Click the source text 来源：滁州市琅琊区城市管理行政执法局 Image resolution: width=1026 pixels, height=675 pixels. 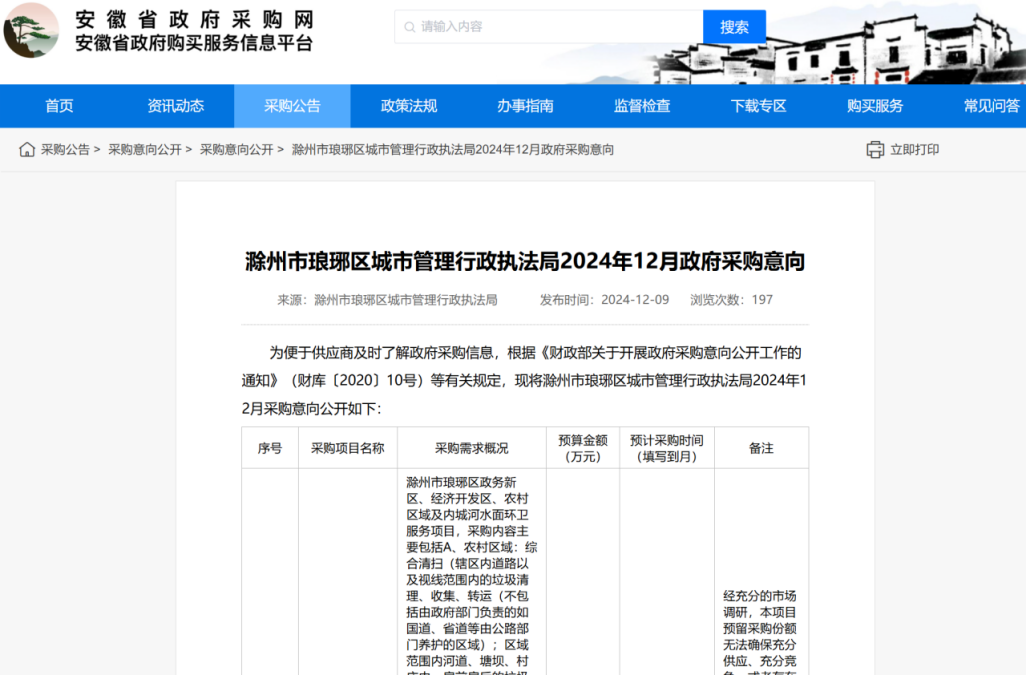387,300
